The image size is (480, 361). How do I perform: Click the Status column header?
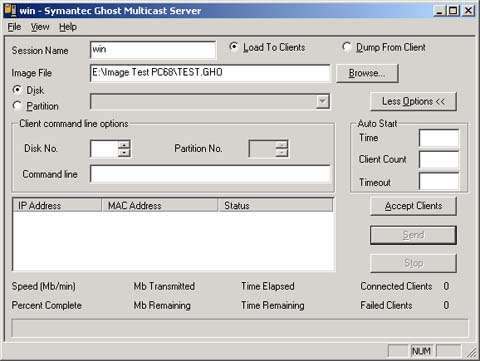tap(275, 205)
